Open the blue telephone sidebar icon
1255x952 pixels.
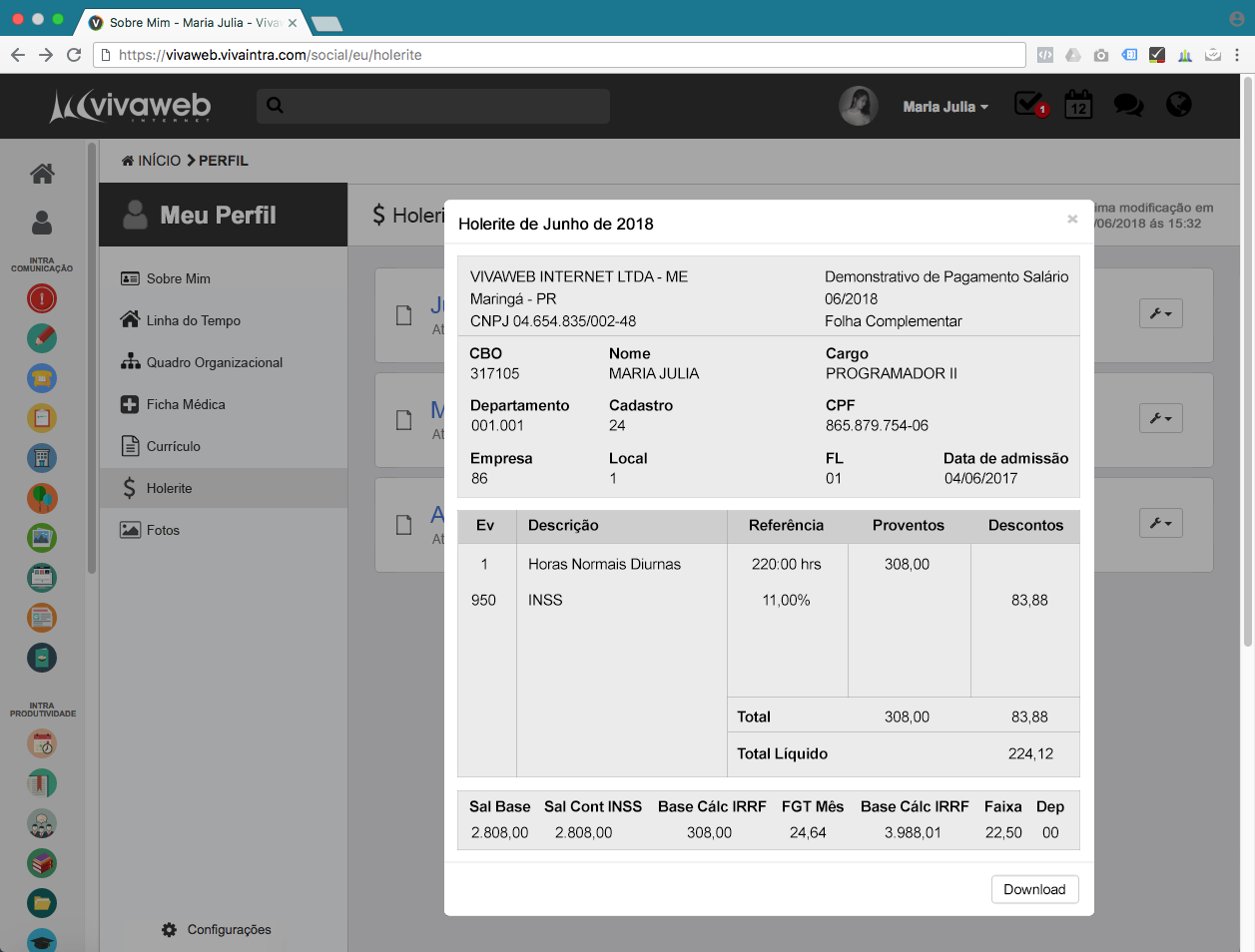pyautogui.click(x=42, y=378)
